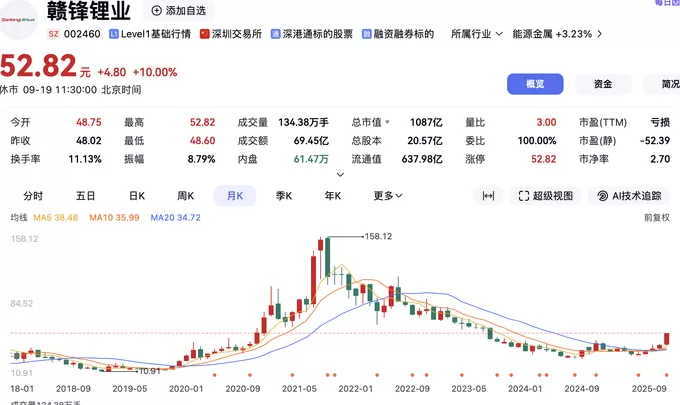
Task: Open 超级视图 fullscreen chart
Action: pos(546,196)
